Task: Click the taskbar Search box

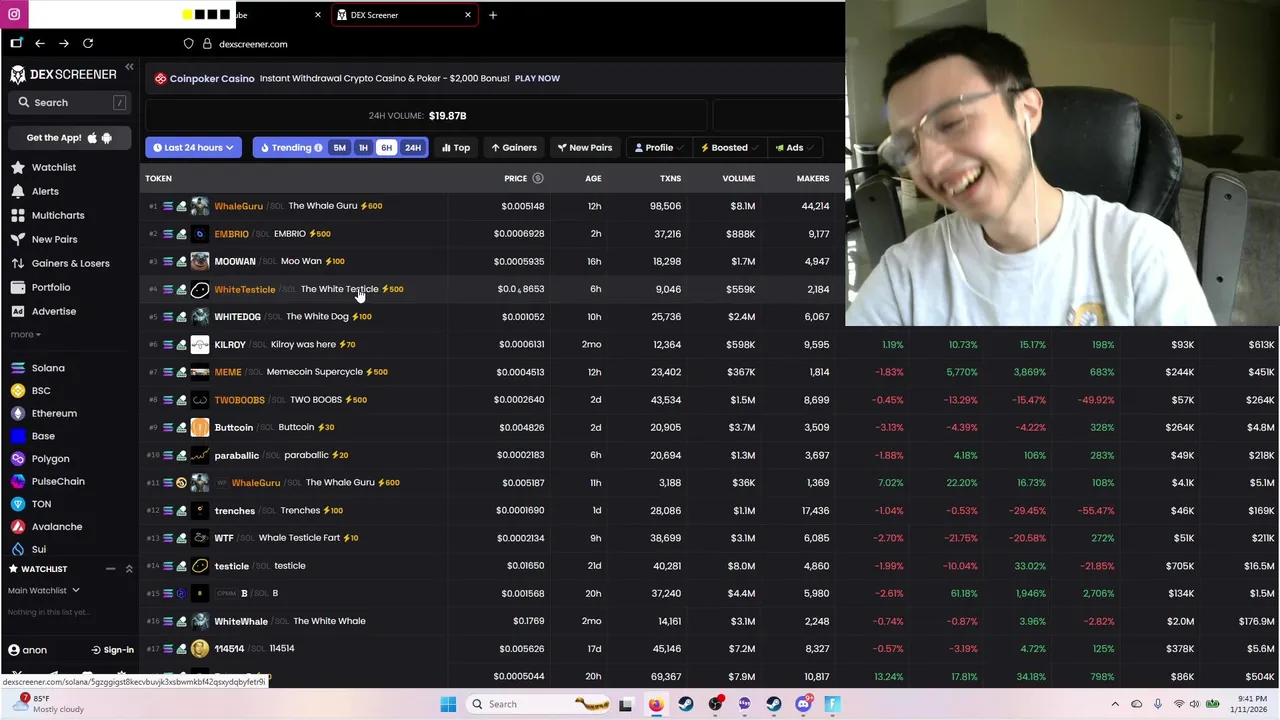Action: (x=540, y=704)
